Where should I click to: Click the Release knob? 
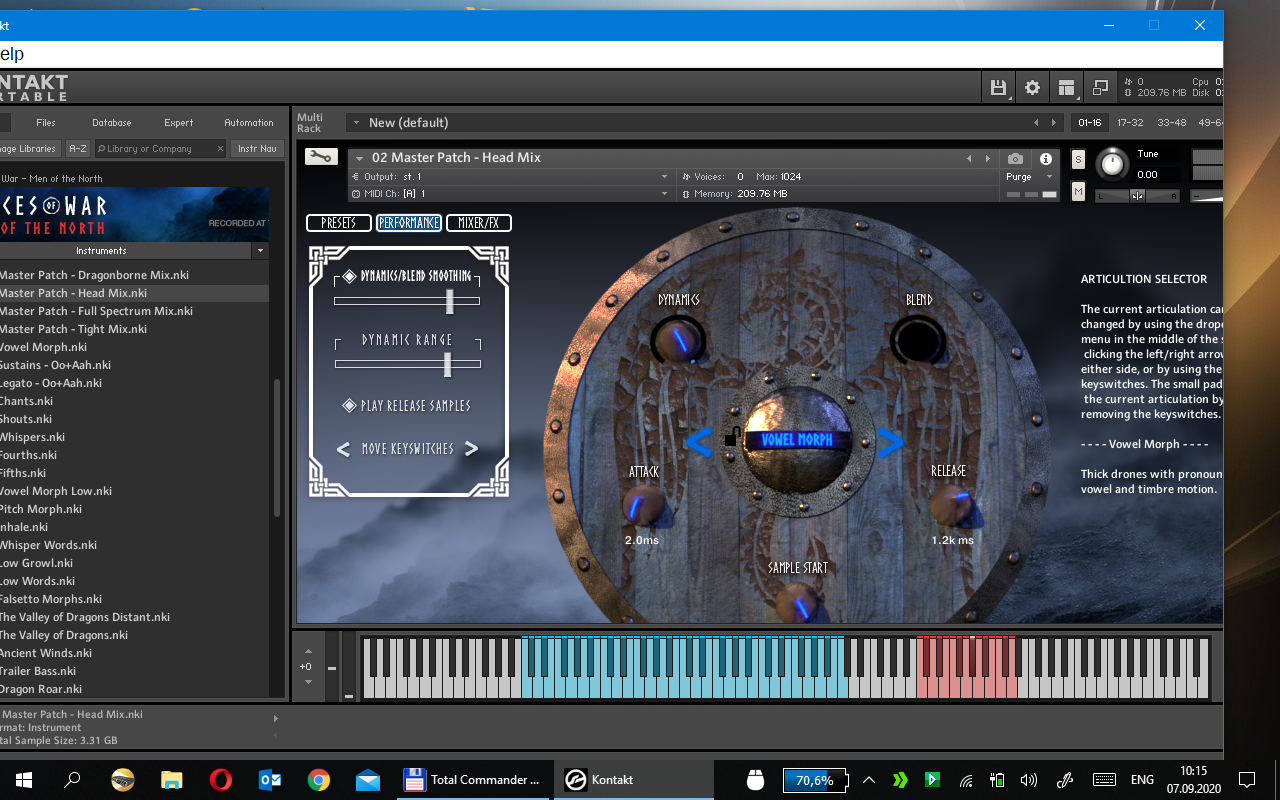[x=951, y=506]
